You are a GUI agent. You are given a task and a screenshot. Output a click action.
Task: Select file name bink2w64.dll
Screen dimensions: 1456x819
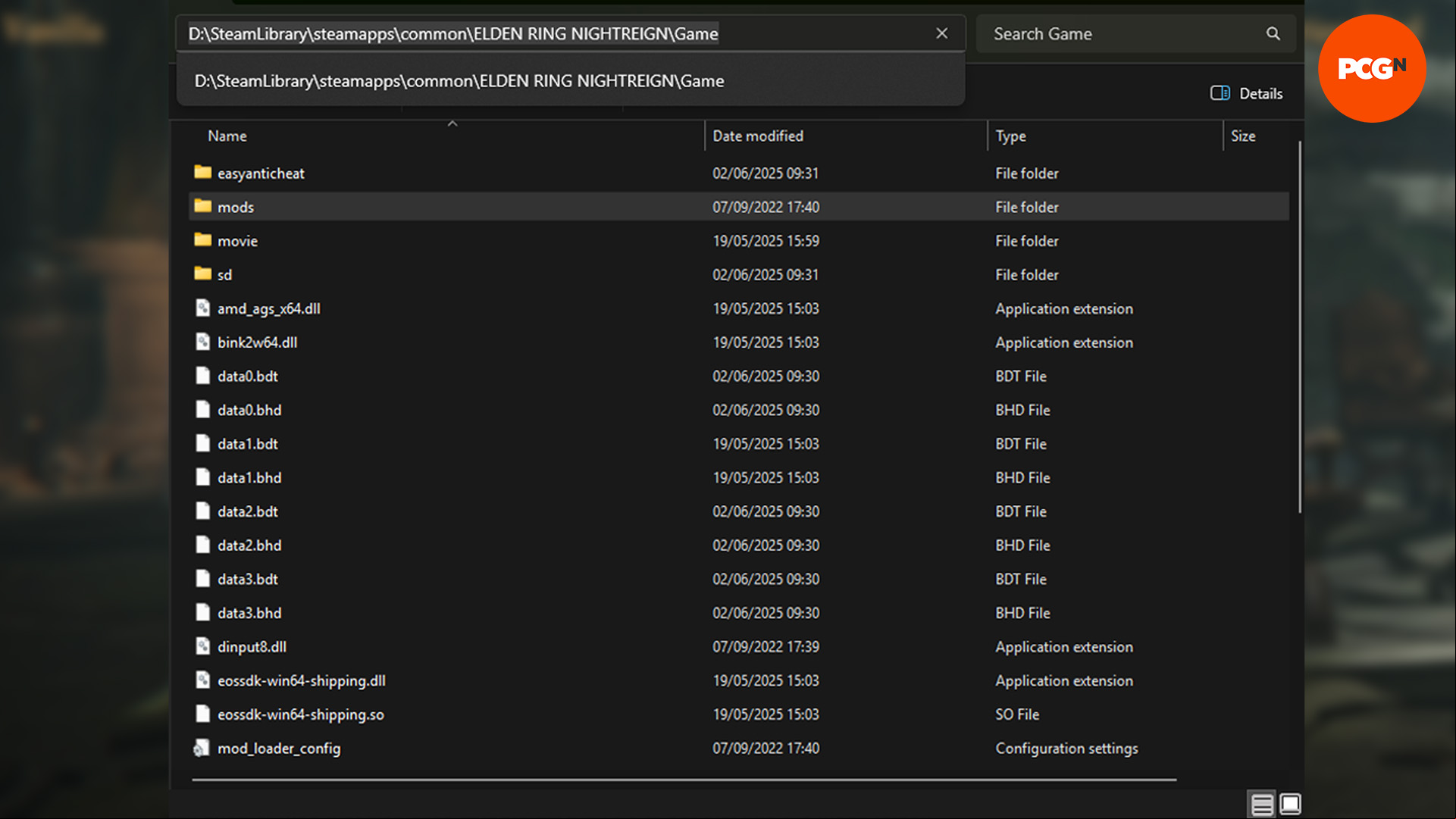pyautogui.click(x=257, y=342)
